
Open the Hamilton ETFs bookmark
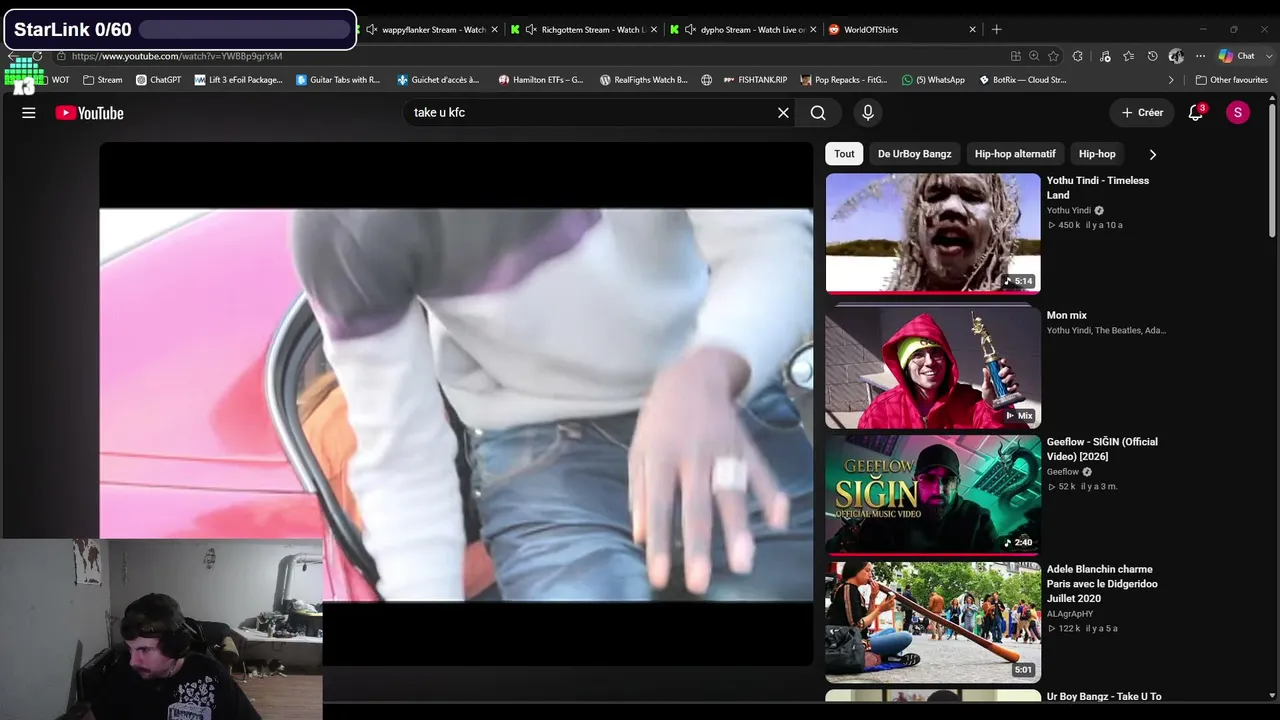541,80
